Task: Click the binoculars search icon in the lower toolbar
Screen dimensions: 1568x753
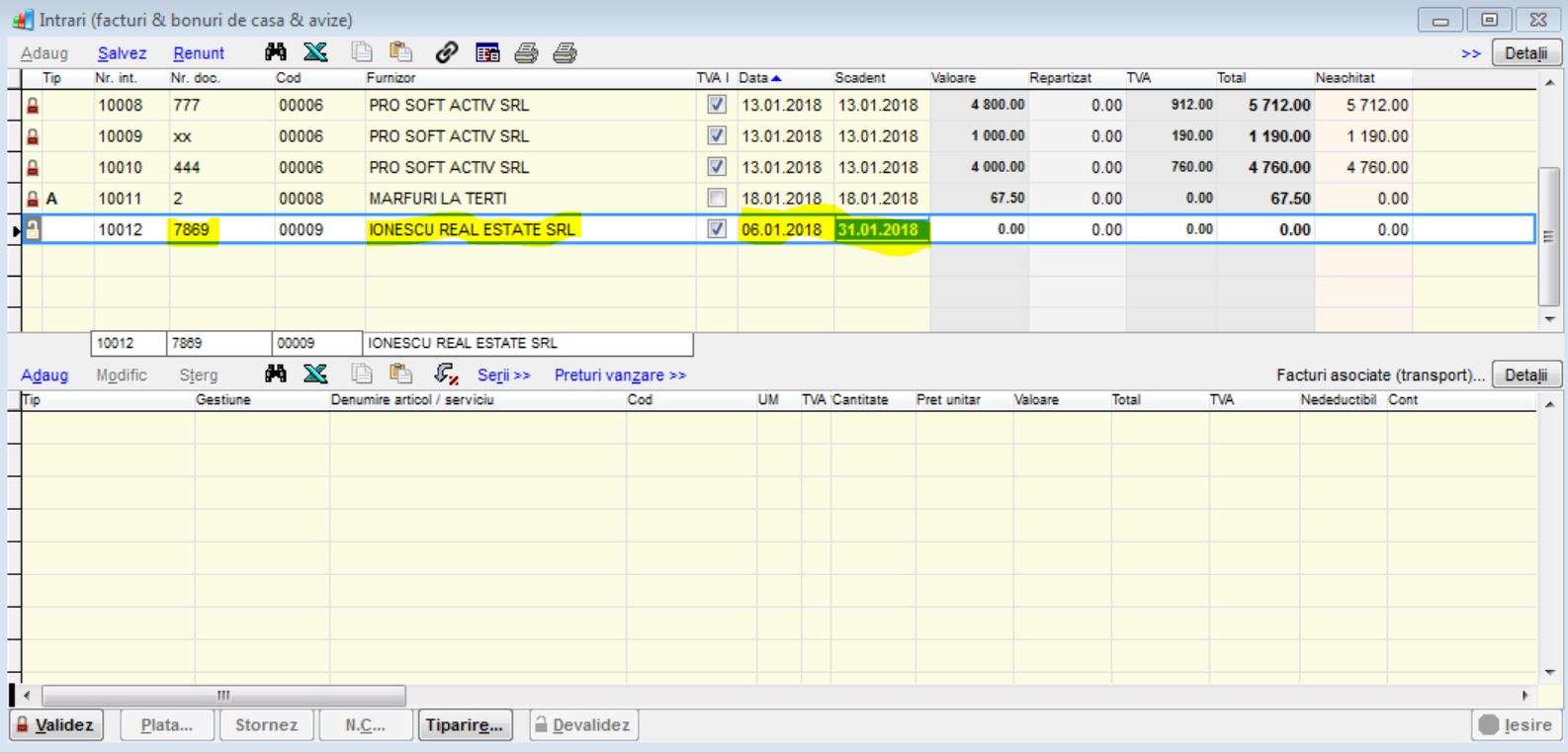Action: pyautogui.click(x=276, y=374)
